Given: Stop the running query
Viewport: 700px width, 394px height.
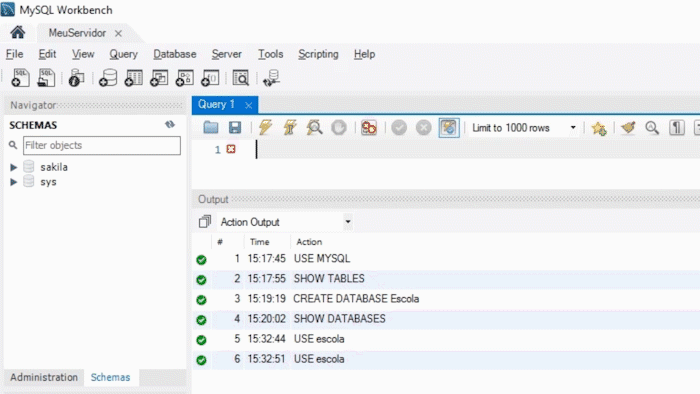Looking at the screenshot, I should point(339,128).
